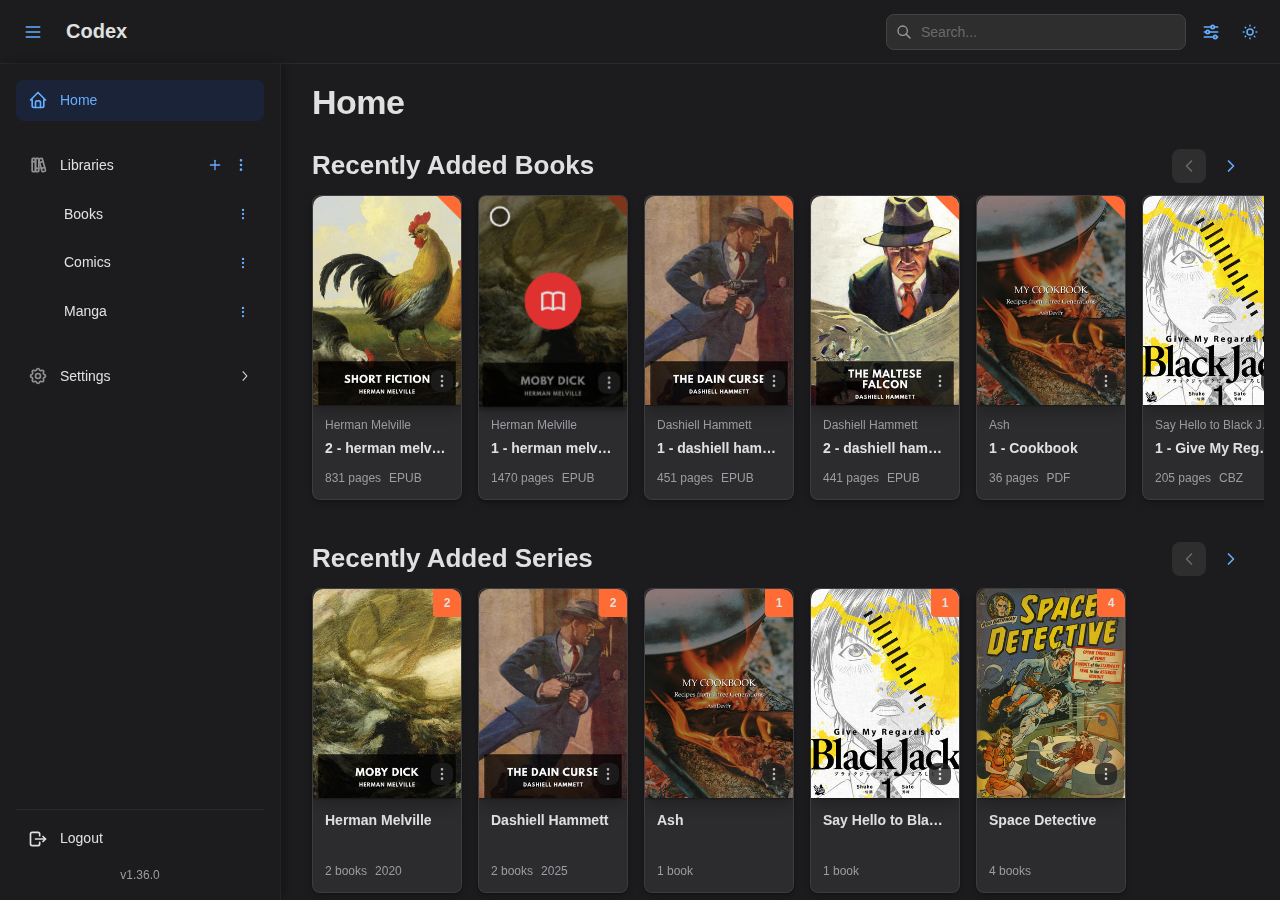1280x900 pixels.
Task: Open Ash series card menu
Action: point(774,774)
